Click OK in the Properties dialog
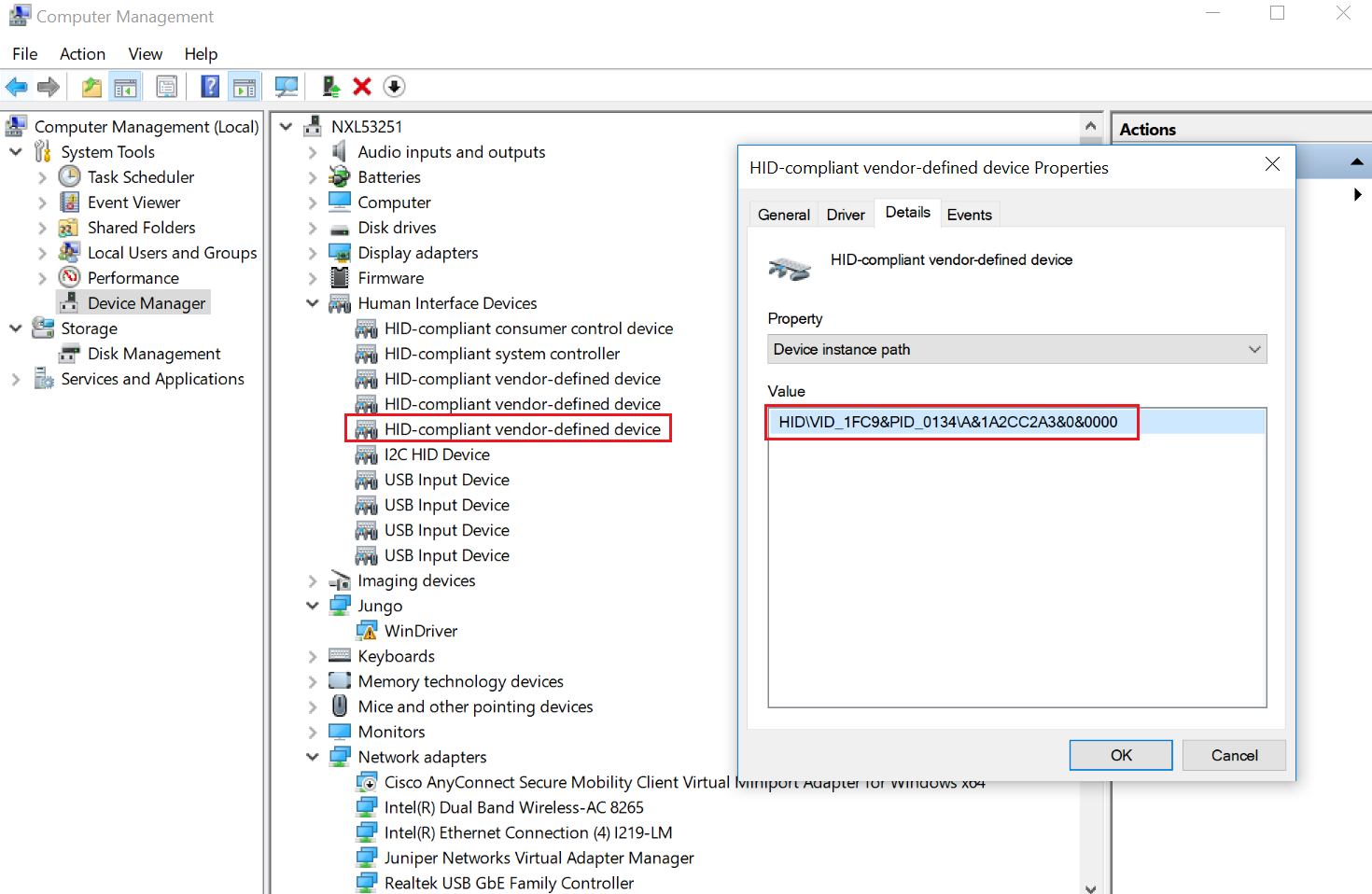Image resolution: width=1372 pixels, height=894 pixels. pyautogui.click(x=1120, y=755)
